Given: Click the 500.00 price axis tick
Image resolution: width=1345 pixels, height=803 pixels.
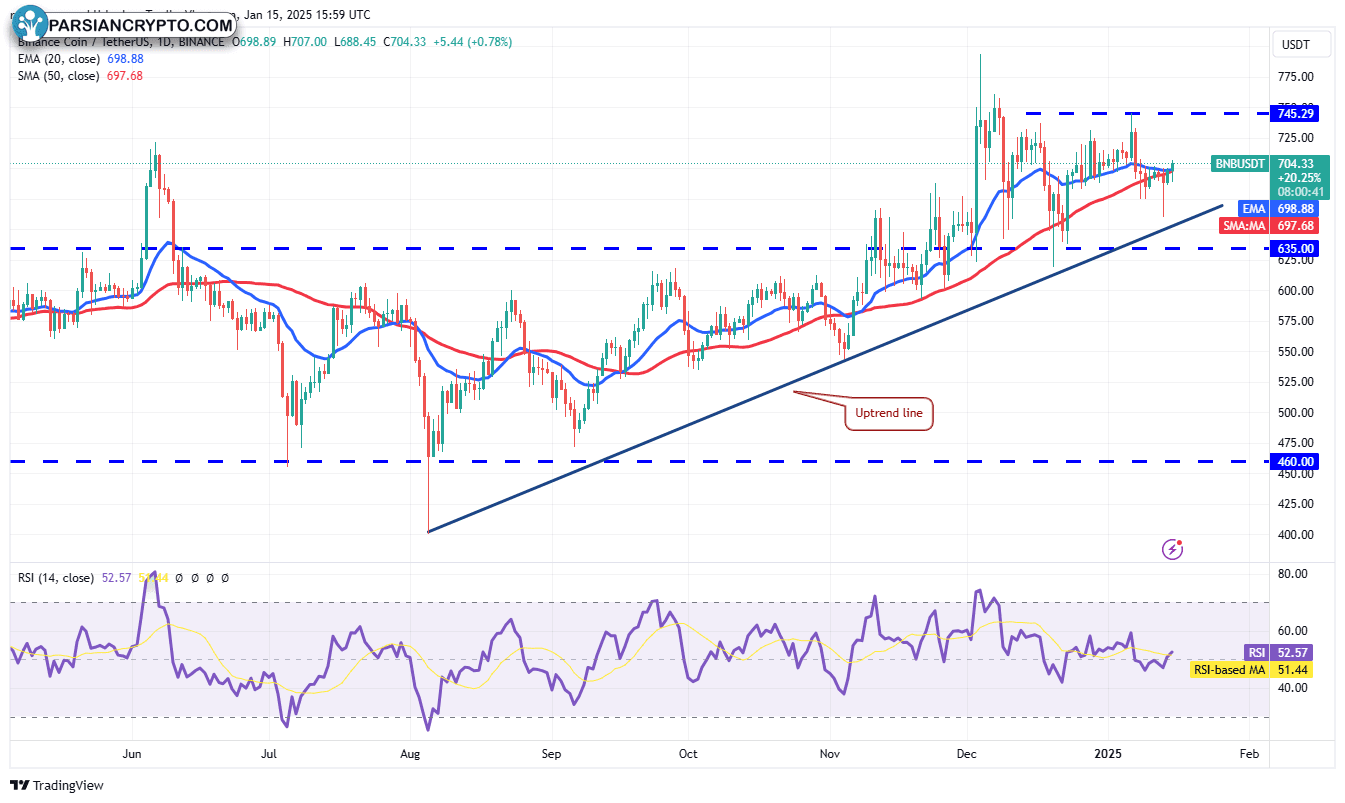Looking at the screenshot, I should pyautogui.click(x=1295, y=413).
